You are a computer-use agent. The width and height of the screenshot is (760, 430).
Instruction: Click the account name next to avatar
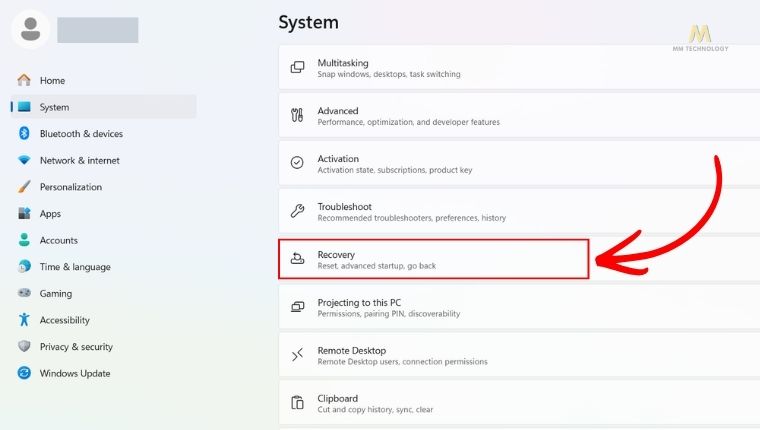(97, 30)
